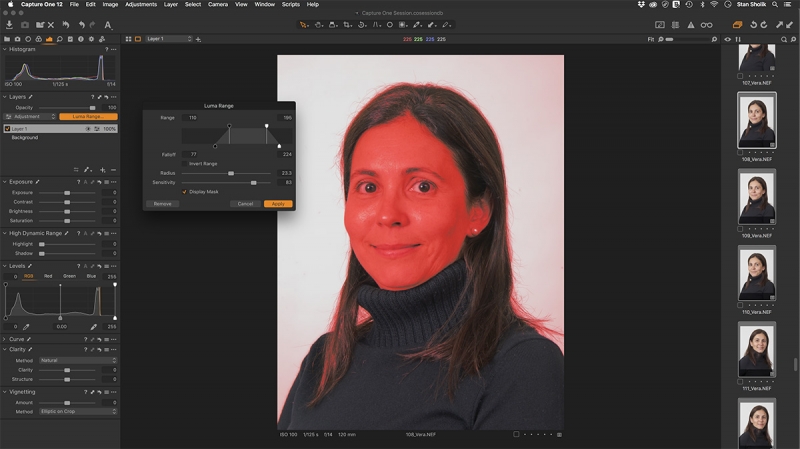Screen dimensions: 800x449
Task: Toggle the color tag box below viewer image
Action: [x=516, y=435]
